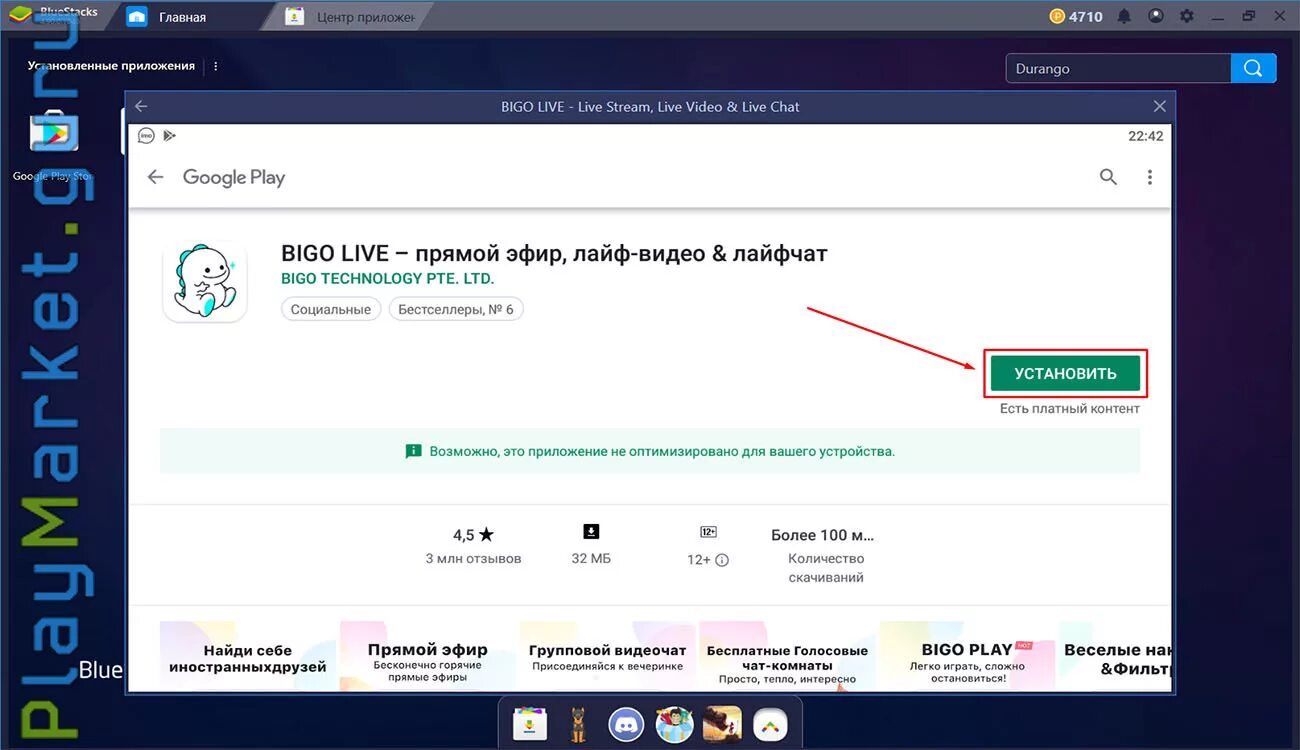Viewport: 1300px width, 750px height.
Task: Open the Бесплатные Голосовые чат-комнаты screenshot
Action: point(788,655)
